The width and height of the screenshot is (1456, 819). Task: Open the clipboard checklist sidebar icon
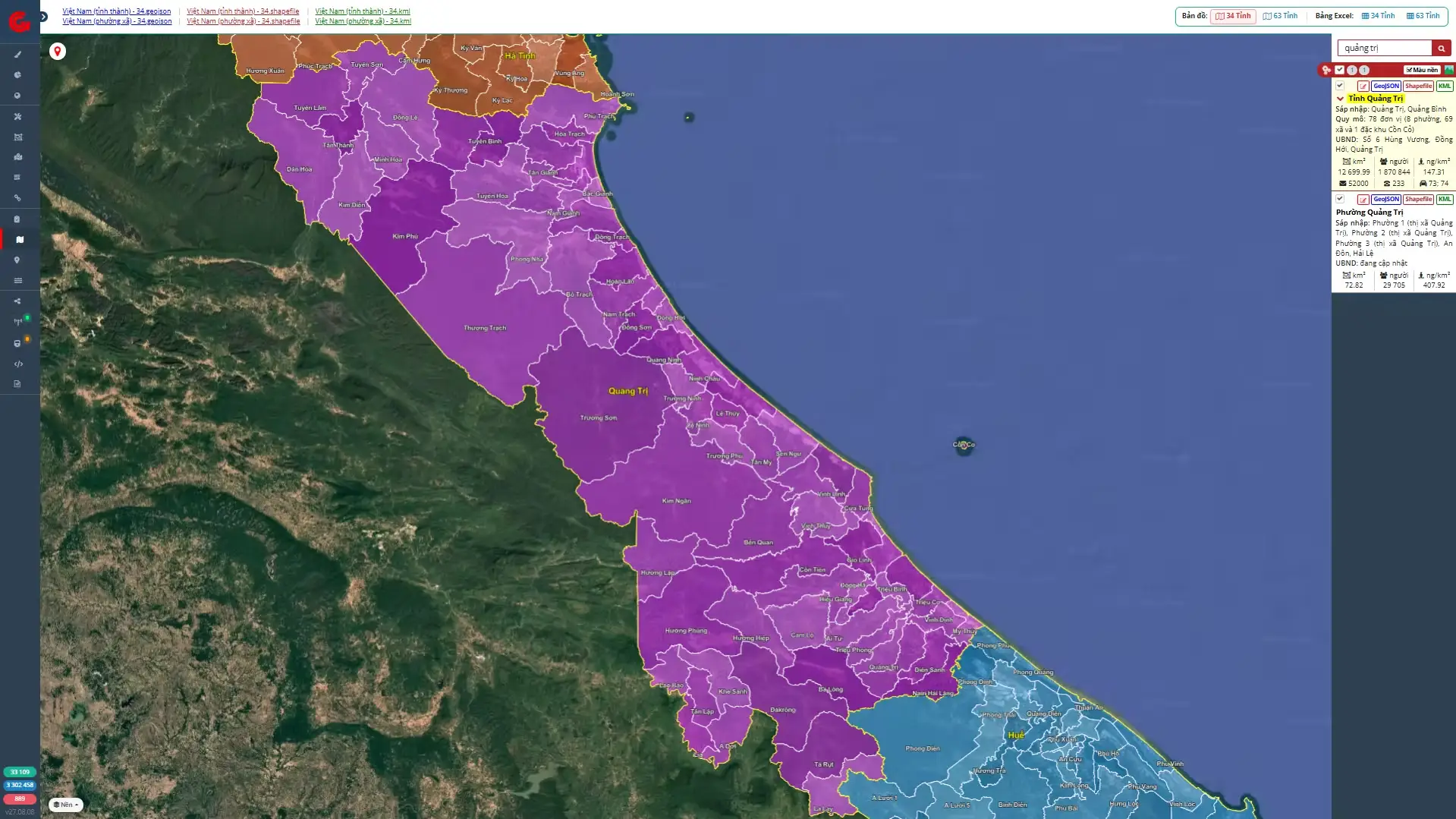pyautogui.click(x=17, y=219)
